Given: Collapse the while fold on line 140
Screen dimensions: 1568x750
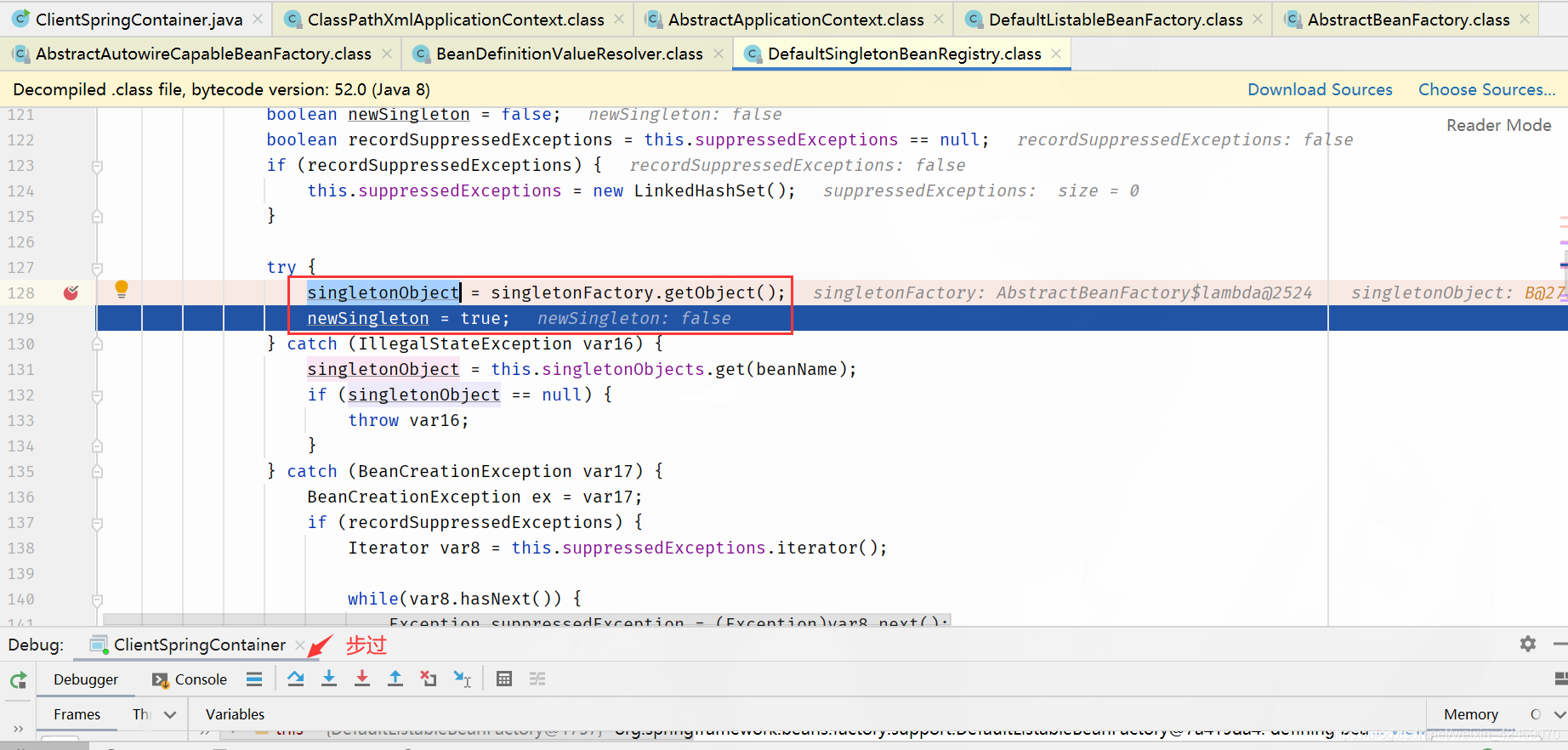Looking at the screenshot, I should [98, 600].
